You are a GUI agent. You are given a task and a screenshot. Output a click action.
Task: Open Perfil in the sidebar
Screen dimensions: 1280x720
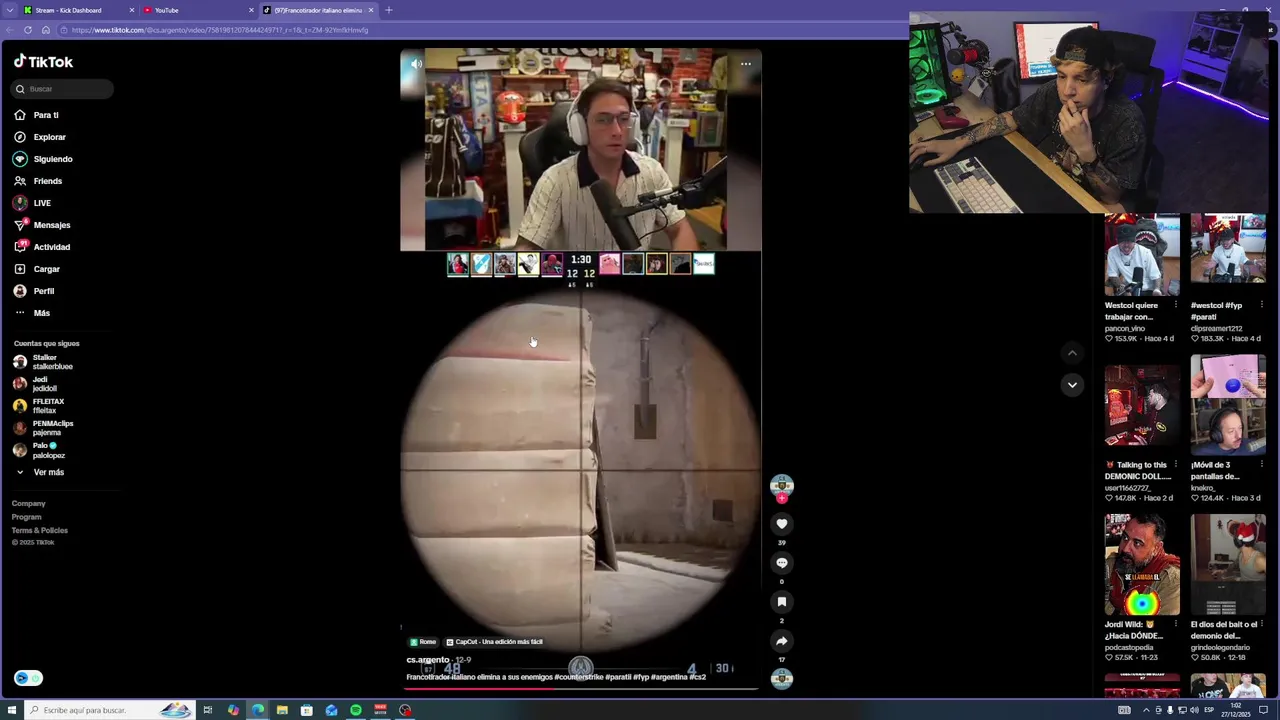coord(43,291)
